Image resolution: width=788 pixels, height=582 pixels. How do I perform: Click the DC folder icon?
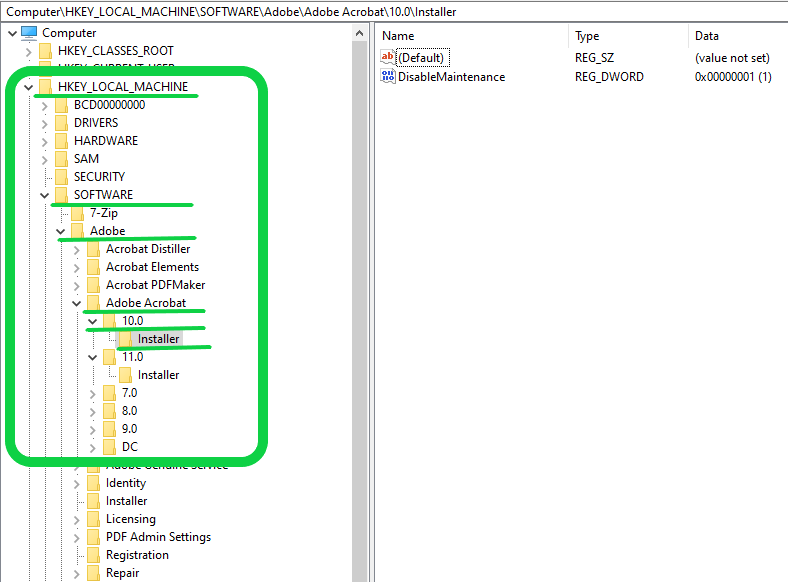pyautogui.click(x=110, y=447)
